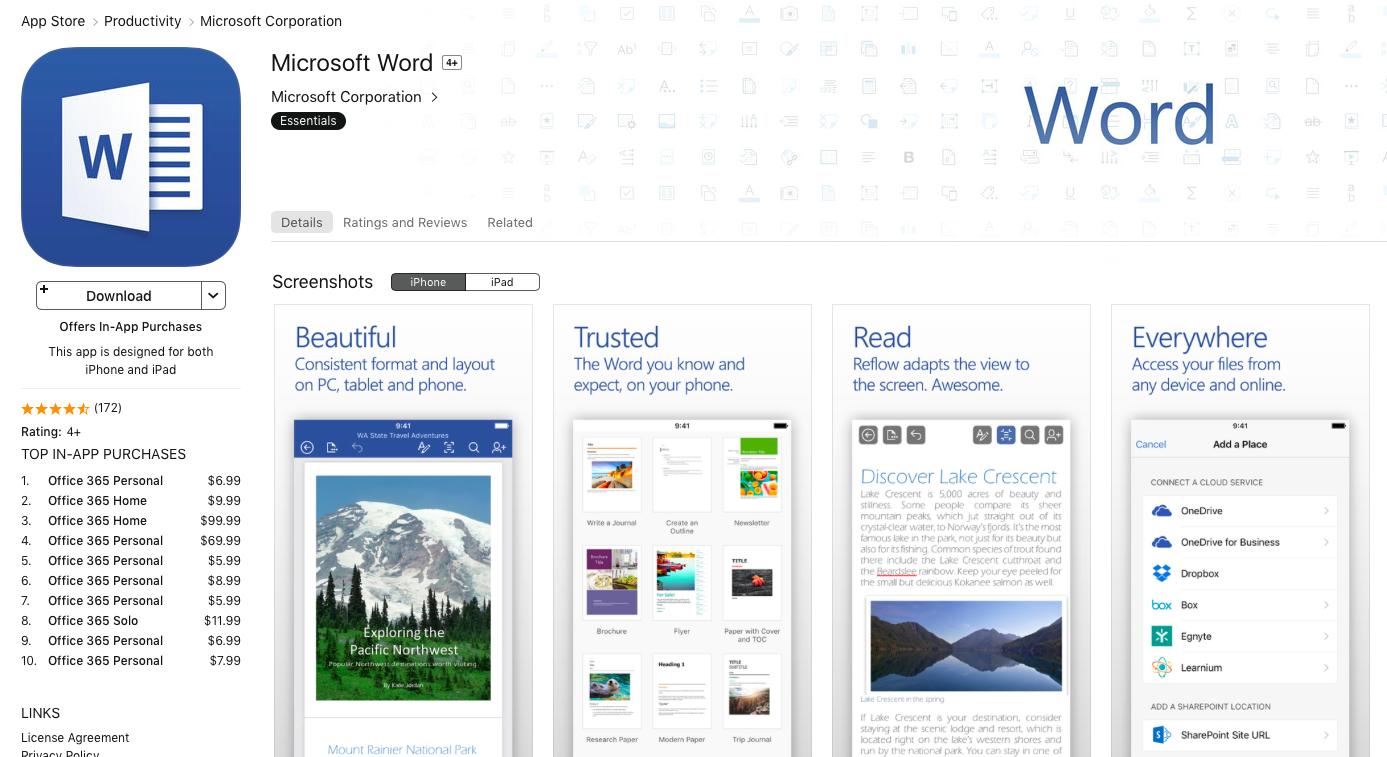Click the SharePoint Site URL icon

(x=1161, y=735)
